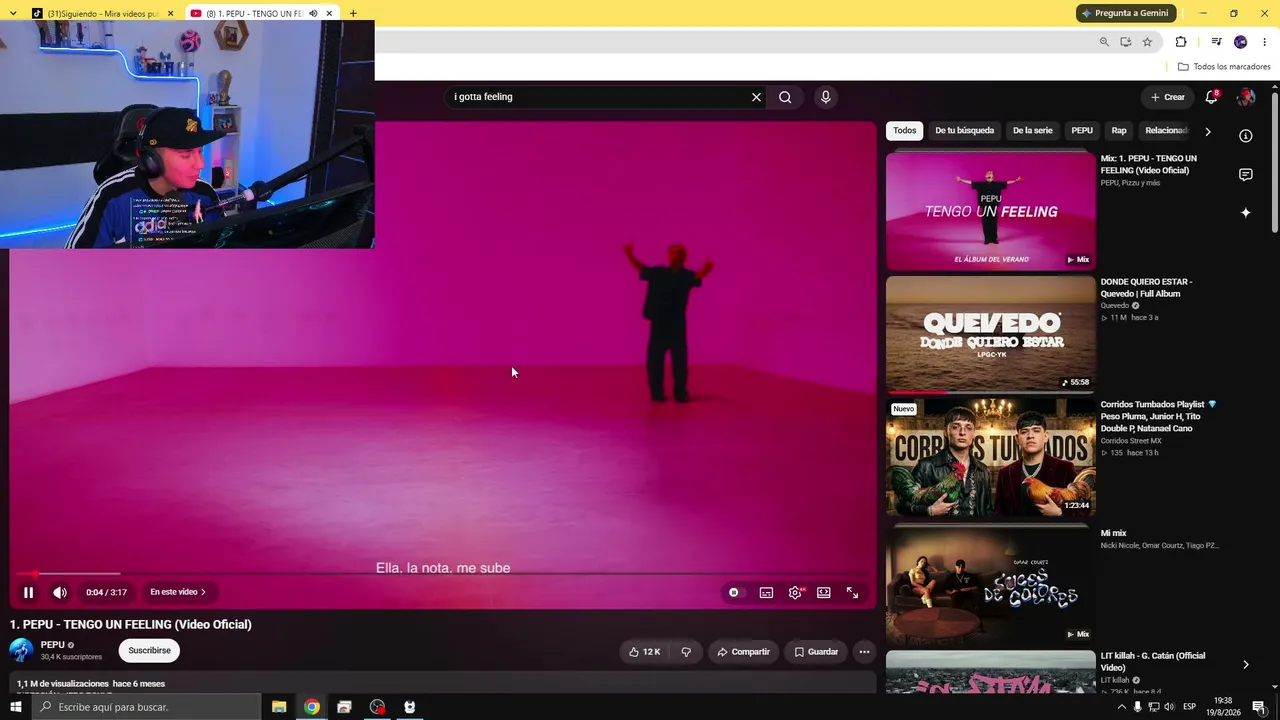Start voice search with microphone
Screen dimensions: 1280x720
tap(825, 97)
